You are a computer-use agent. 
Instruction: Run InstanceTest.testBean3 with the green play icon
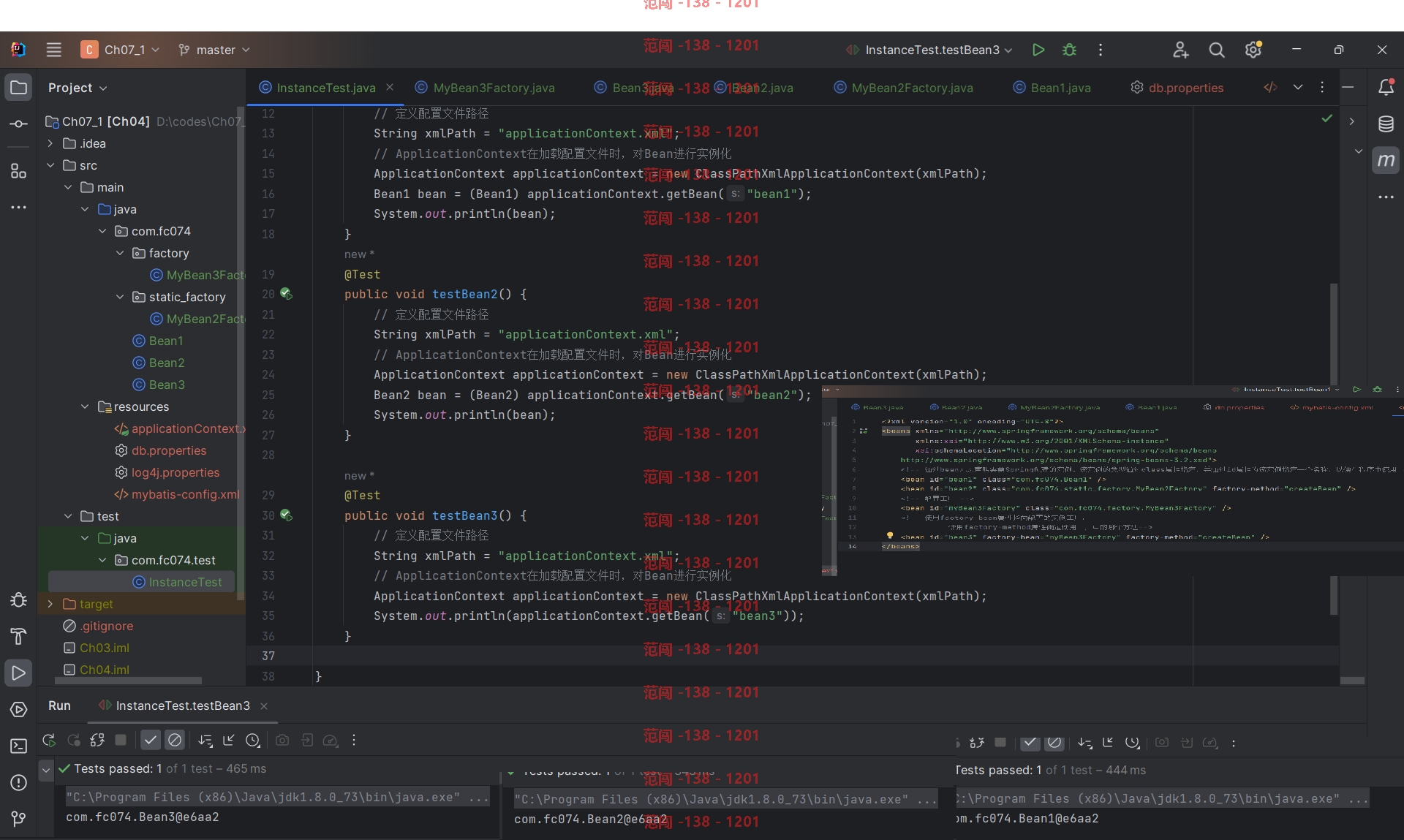(x=1038, y=50)
